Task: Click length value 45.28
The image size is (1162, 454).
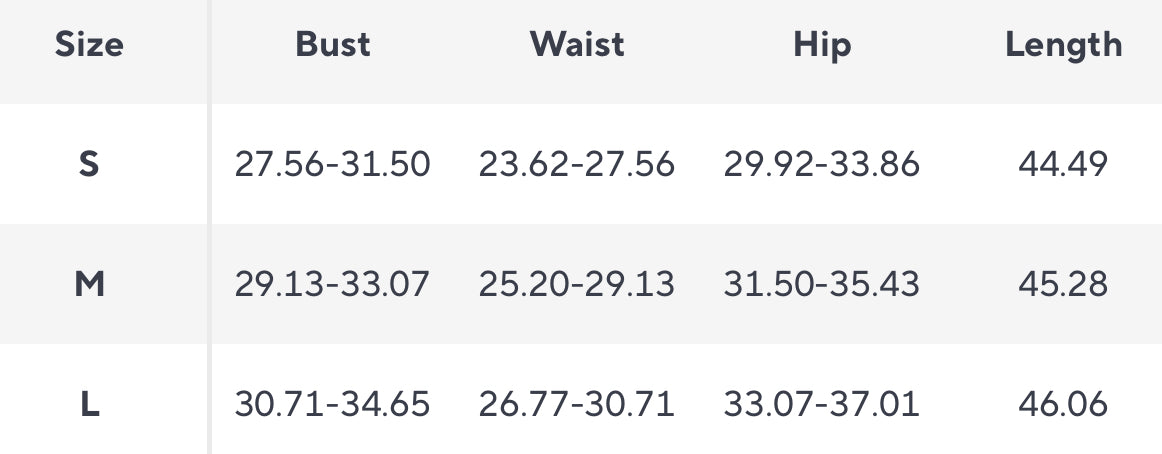Action: (x=1063, y=285)
